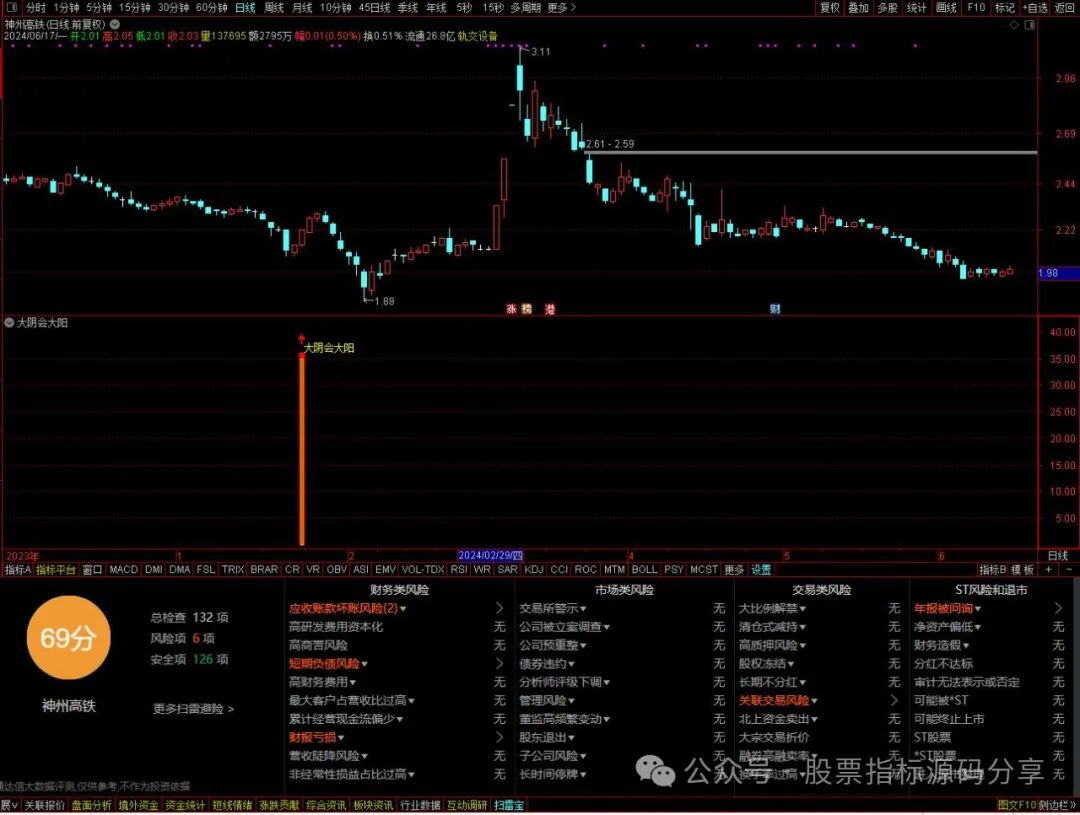
Task: Click the orange 69分 score circle
Action: 68,638
